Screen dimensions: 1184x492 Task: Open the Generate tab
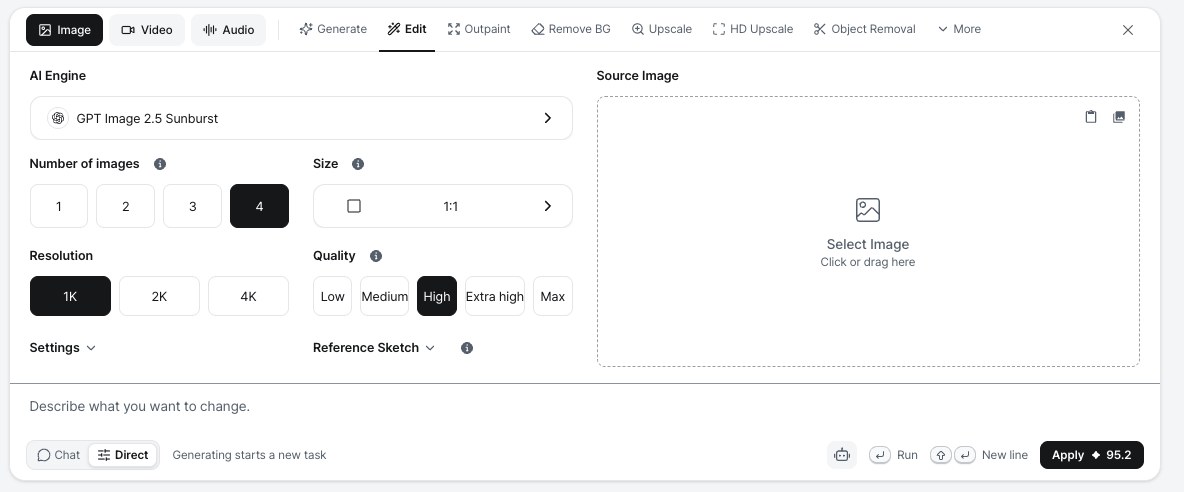[333, 29]
